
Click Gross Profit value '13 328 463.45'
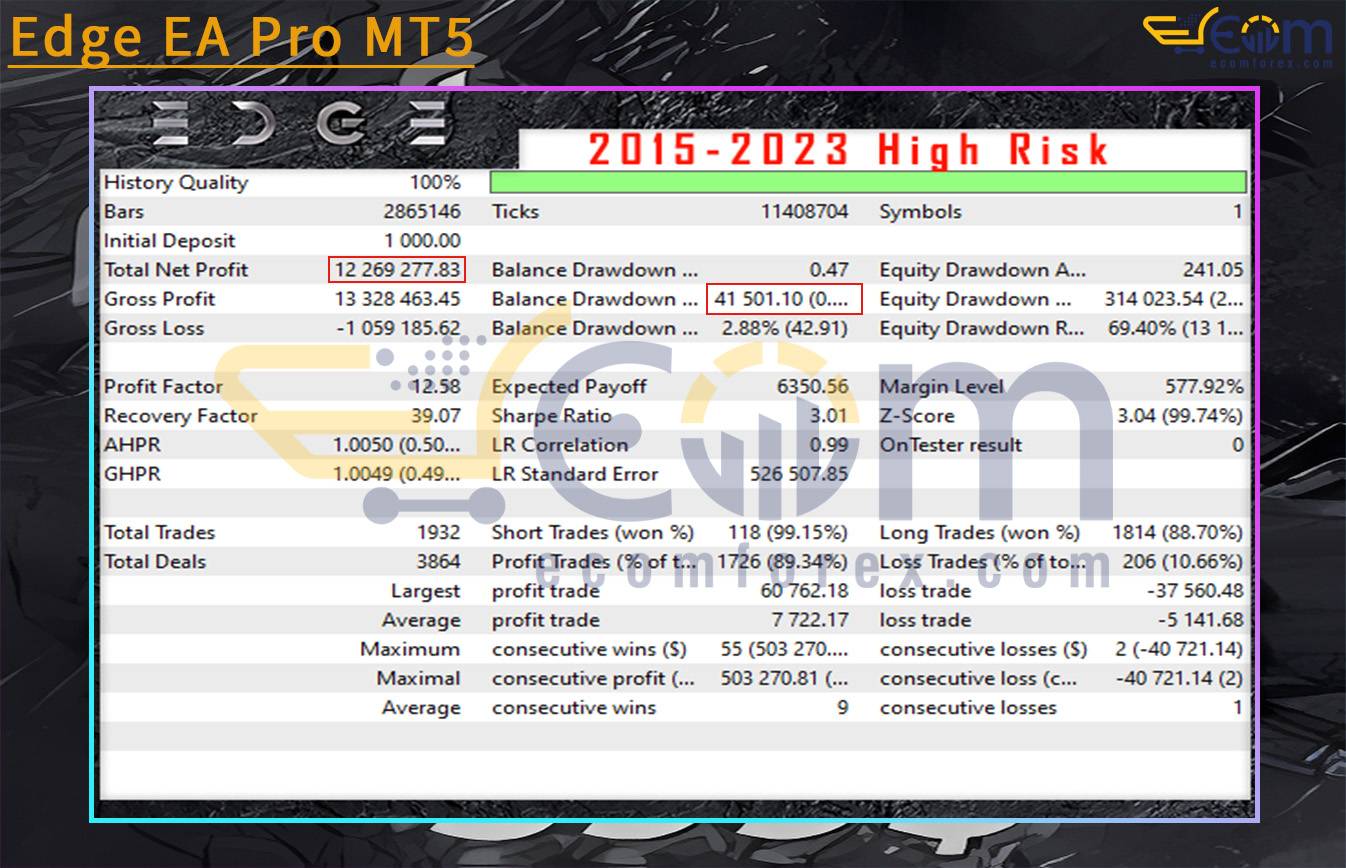[397, 299]
